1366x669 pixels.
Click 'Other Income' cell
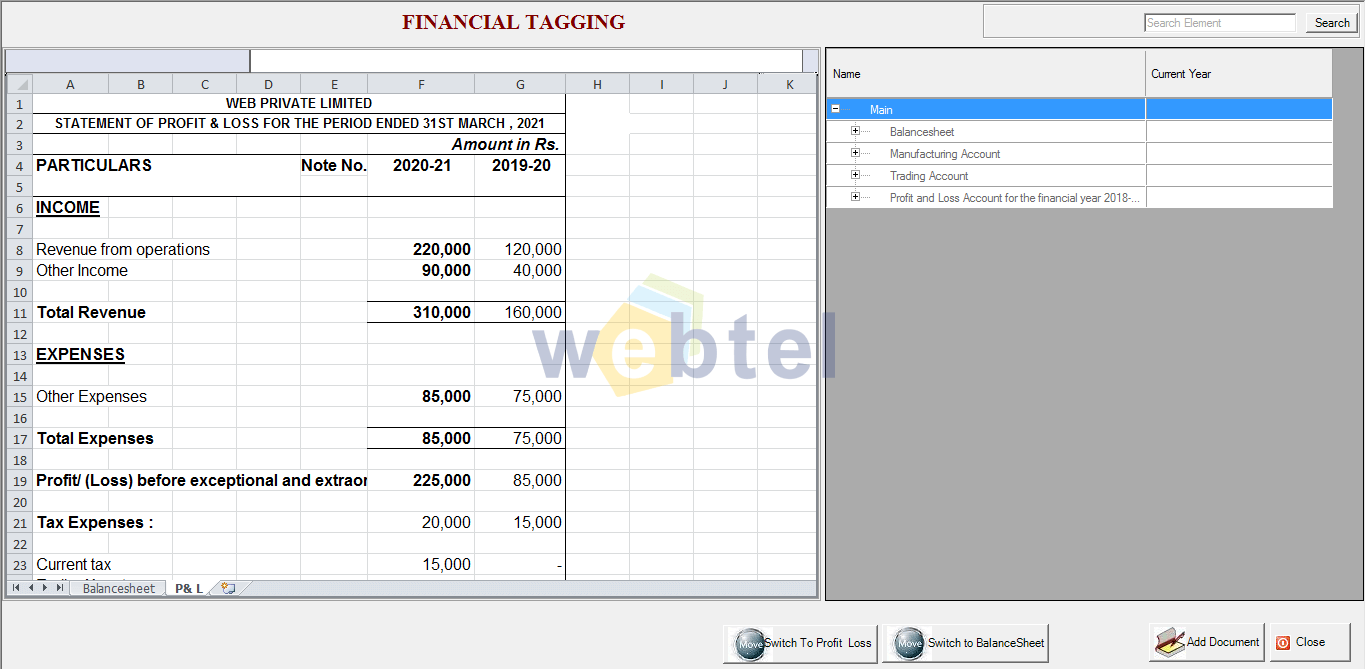(82, 270)
